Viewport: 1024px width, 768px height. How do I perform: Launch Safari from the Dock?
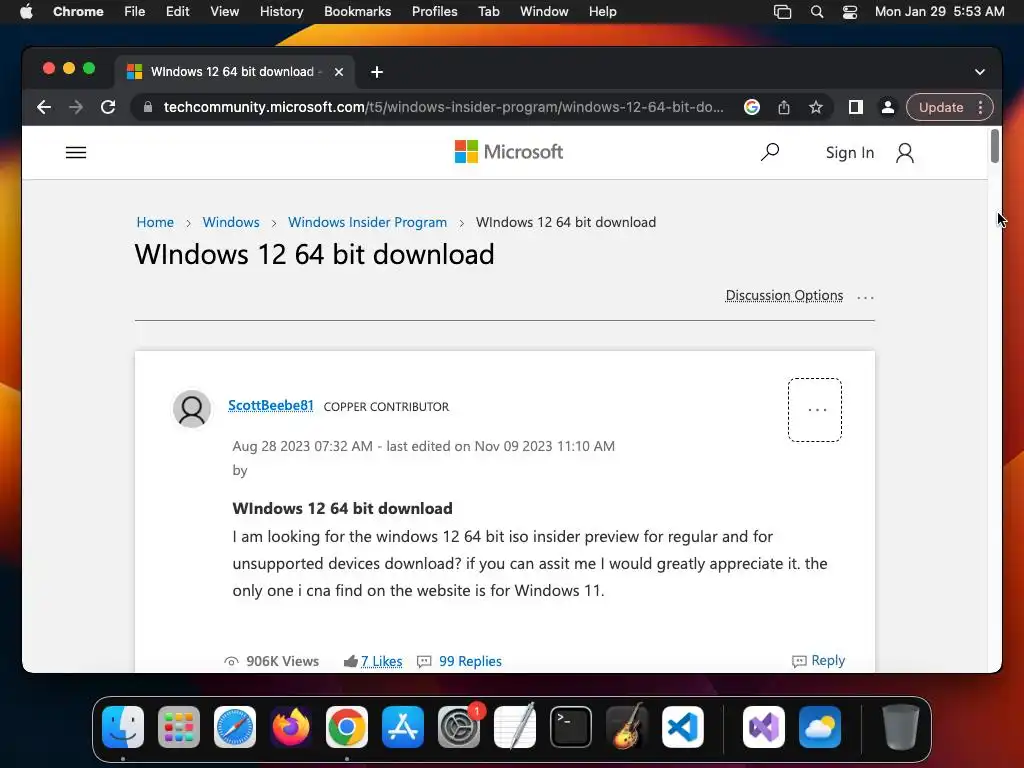coord(234,727)
